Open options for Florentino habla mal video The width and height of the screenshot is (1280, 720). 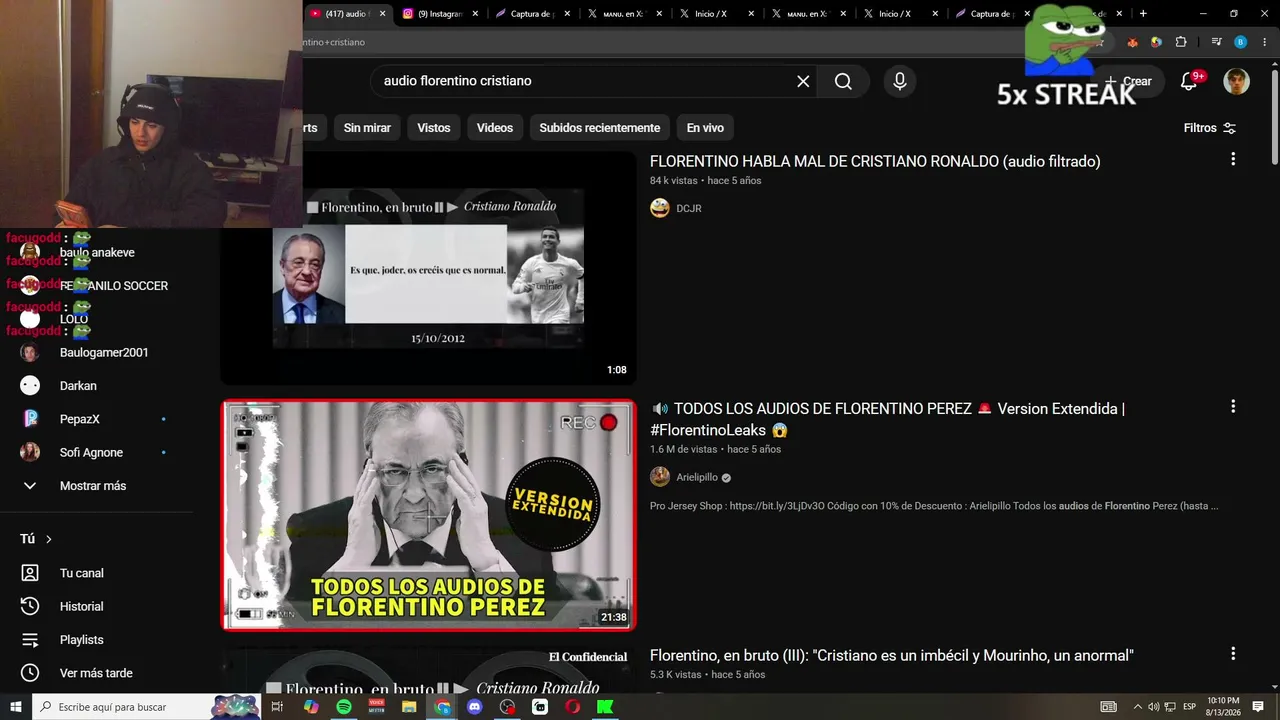[1233, 159]
